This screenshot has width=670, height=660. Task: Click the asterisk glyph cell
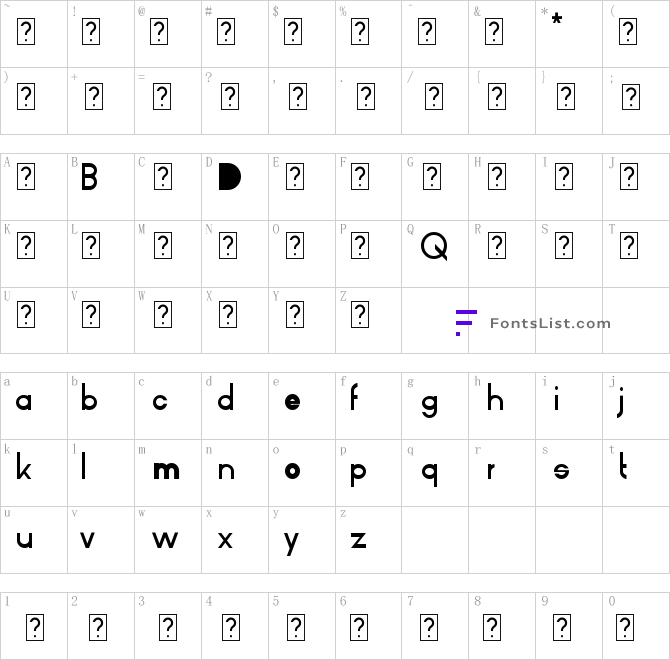pos(557,19)
